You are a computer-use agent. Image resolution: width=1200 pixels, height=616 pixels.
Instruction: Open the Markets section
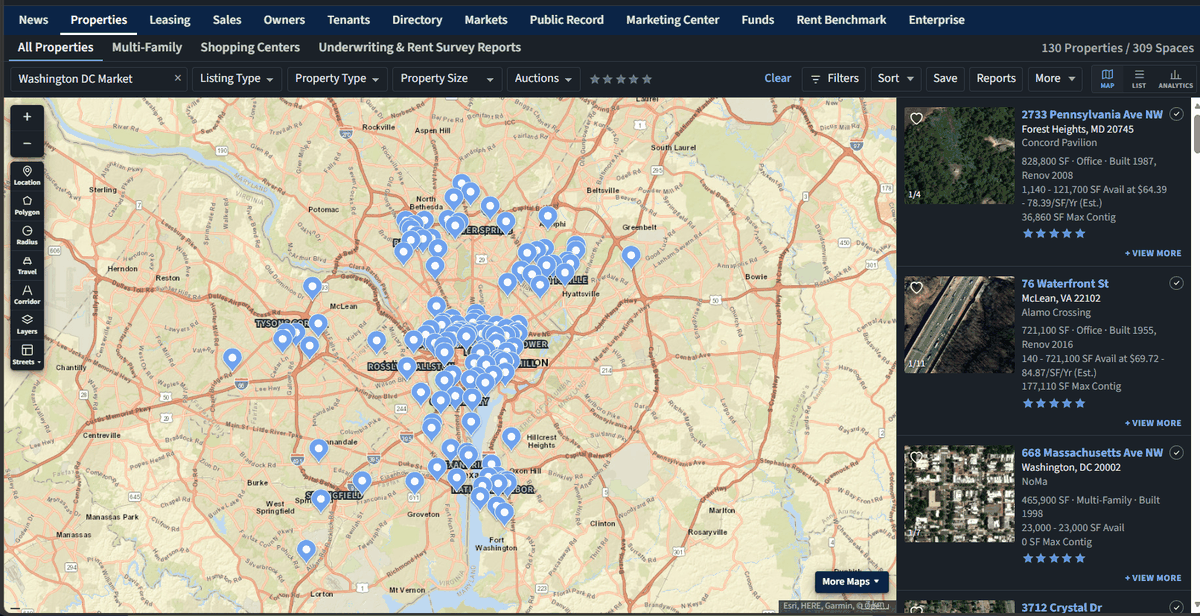pos(486,20)
